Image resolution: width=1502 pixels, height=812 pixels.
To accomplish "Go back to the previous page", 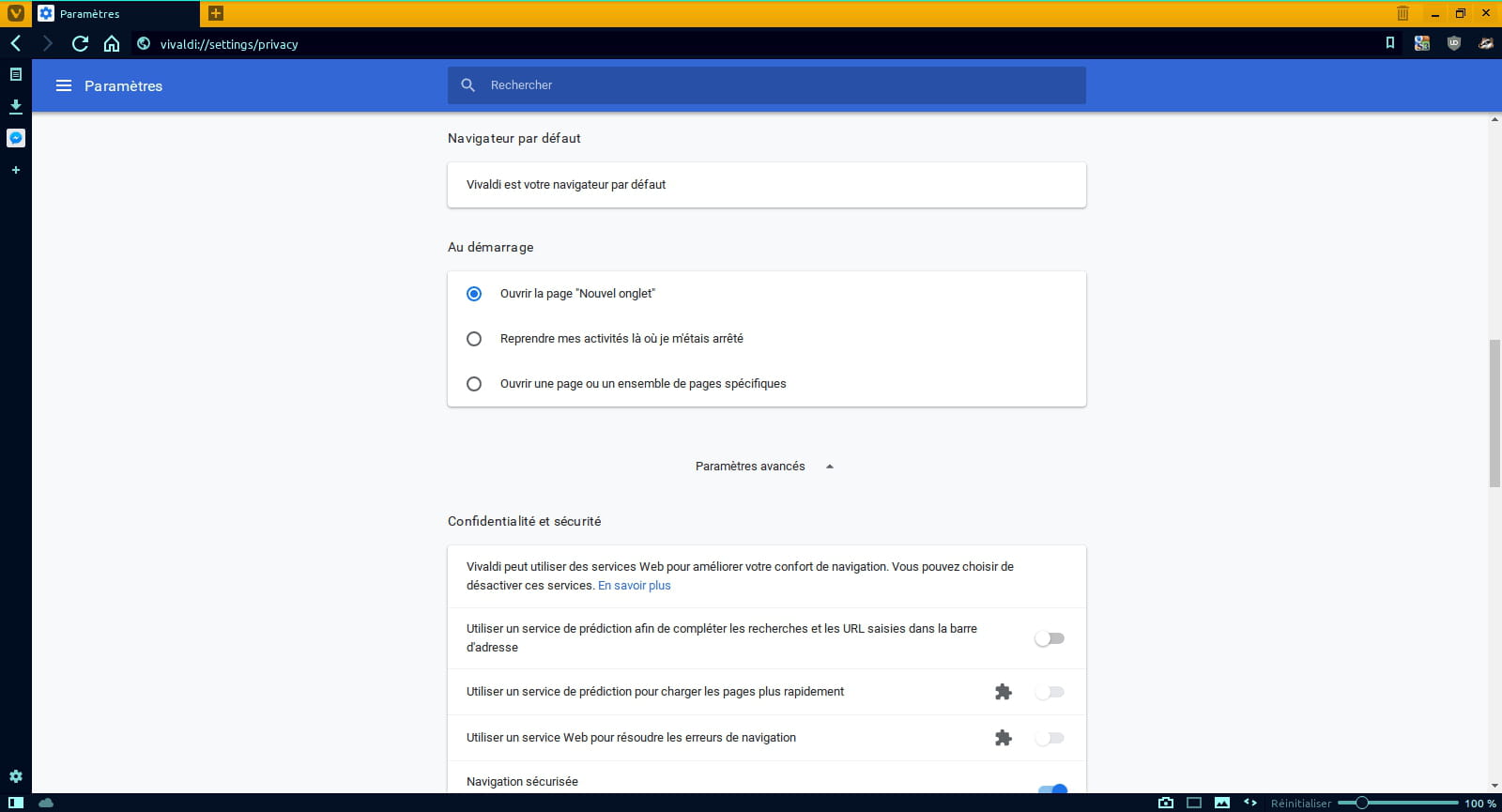I will 16,43.
